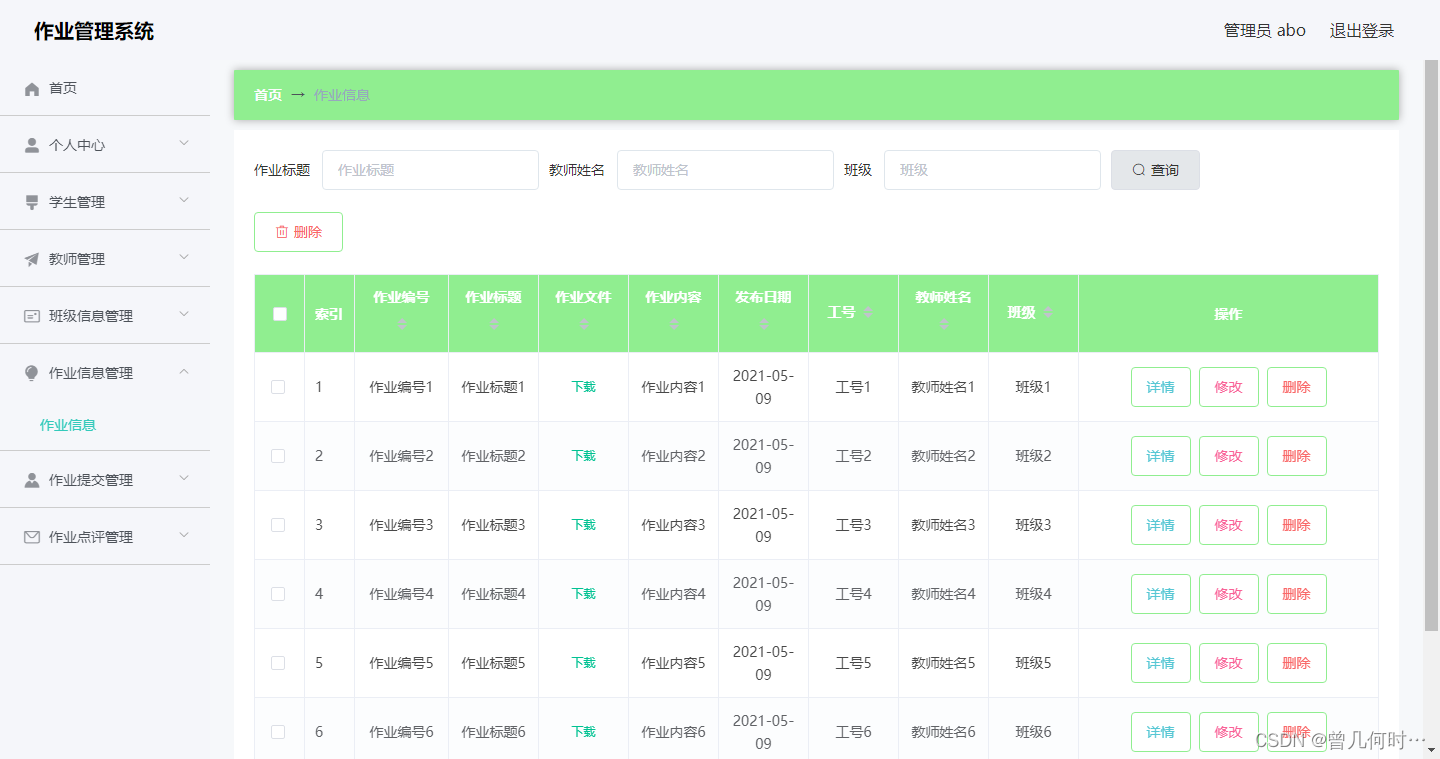The height and width of the screenshot is (759, 1440).
Task: Expand the 作业提交管理 menu
Action: tap(183, 479)
